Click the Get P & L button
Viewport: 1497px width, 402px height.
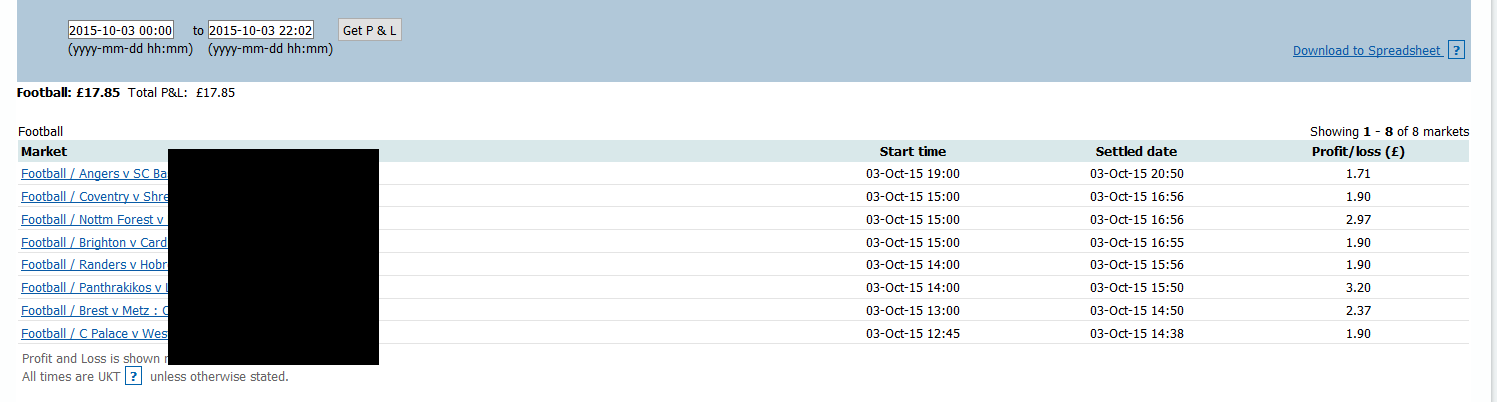pyautogui.click(x=369, y=30)
